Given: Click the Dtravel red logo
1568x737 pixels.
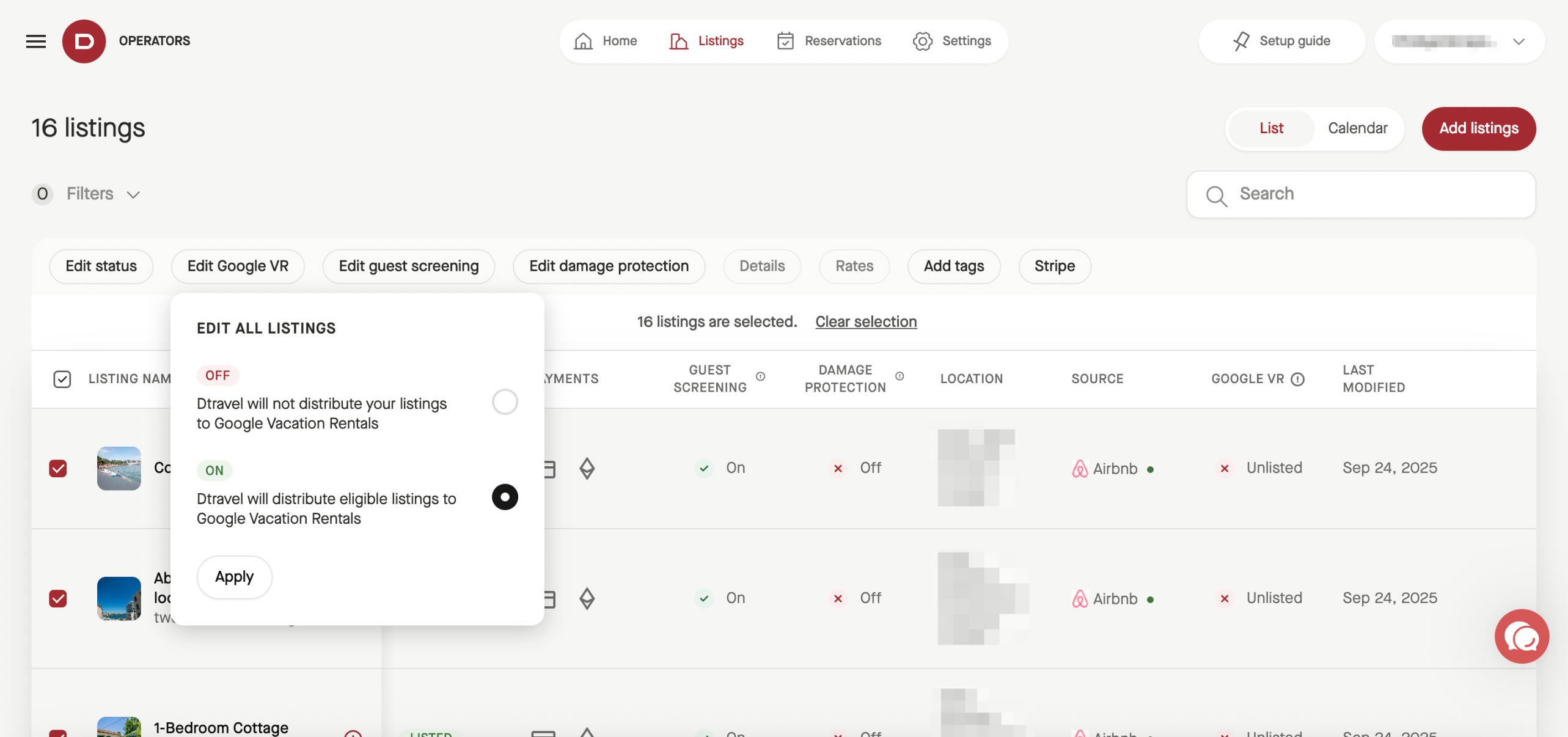Looking at the screenshot, I should [84, 41].
